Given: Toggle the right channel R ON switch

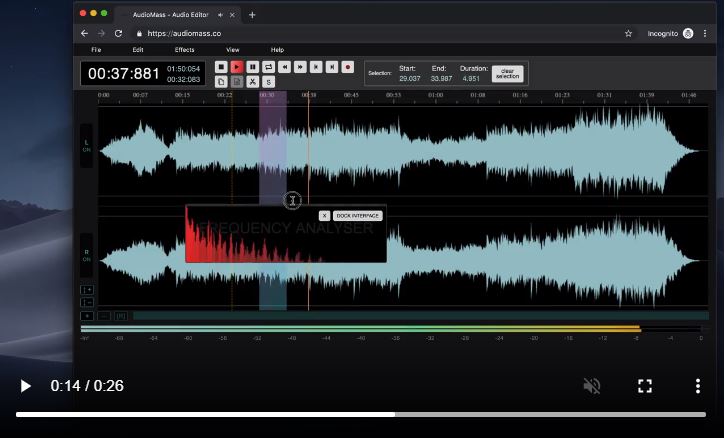Looking at the screenshot, I should tap(86, 255).
